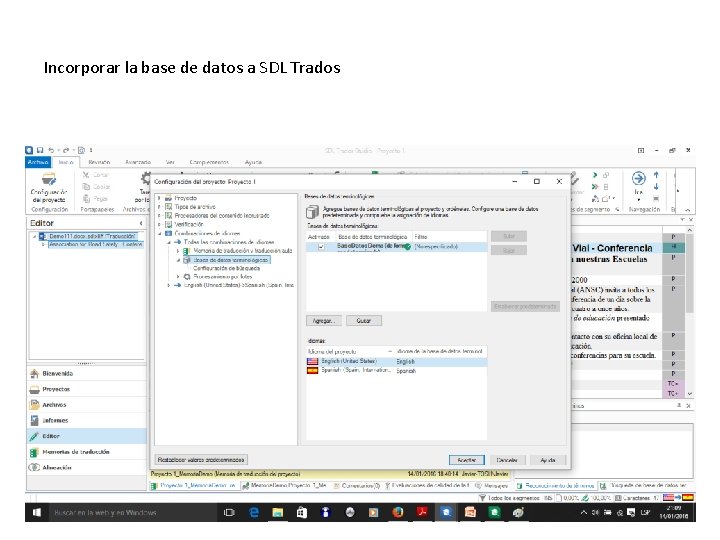Open the Proyectos view from sidebar
720x540 pixels.
87,389
